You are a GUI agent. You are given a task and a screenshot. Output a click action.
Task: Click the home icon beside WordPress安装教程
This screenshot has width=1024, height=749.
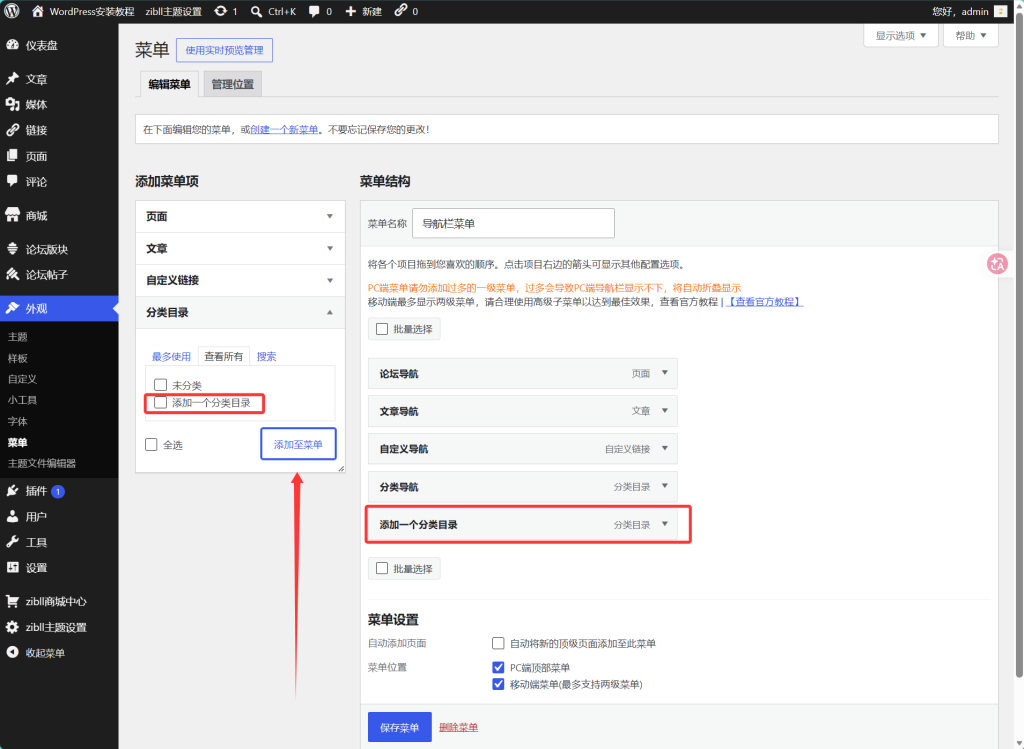(37, 11)
